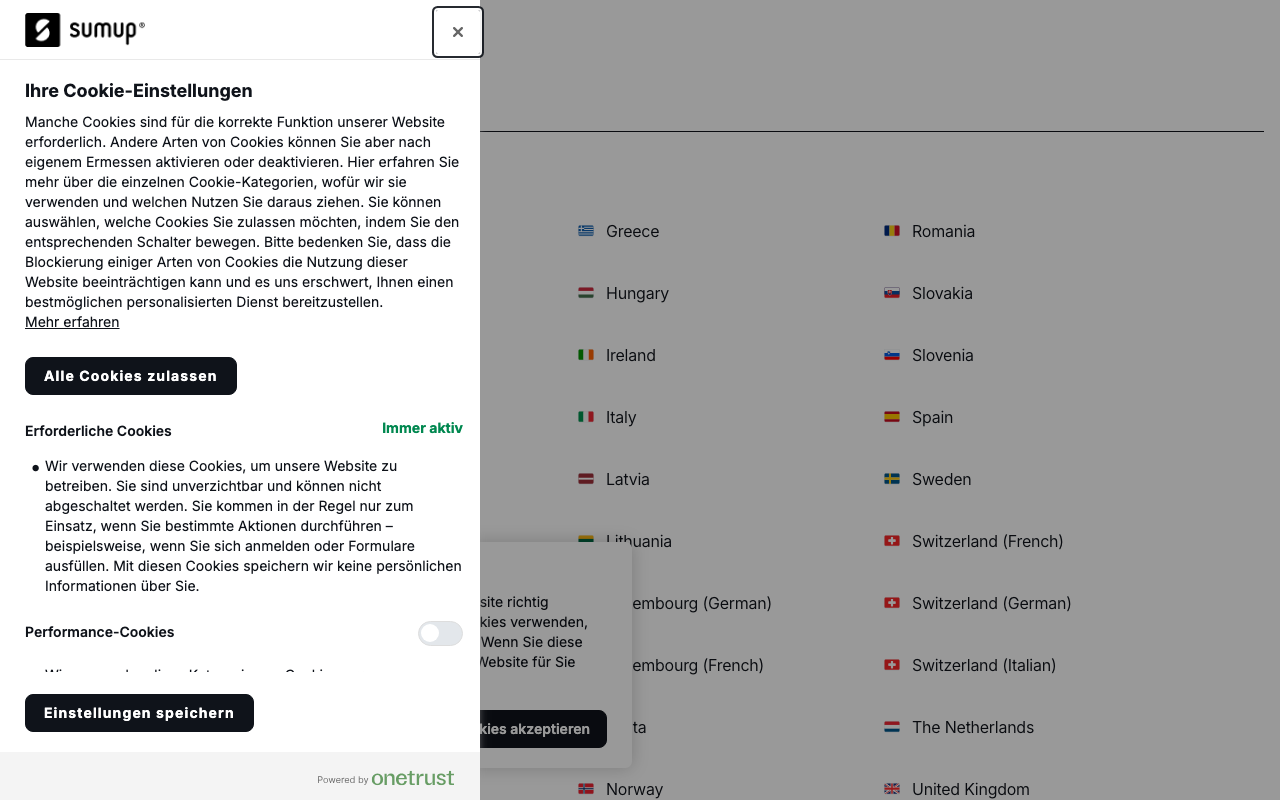
Task: Click the Romania flag icon
Action: 891,230
